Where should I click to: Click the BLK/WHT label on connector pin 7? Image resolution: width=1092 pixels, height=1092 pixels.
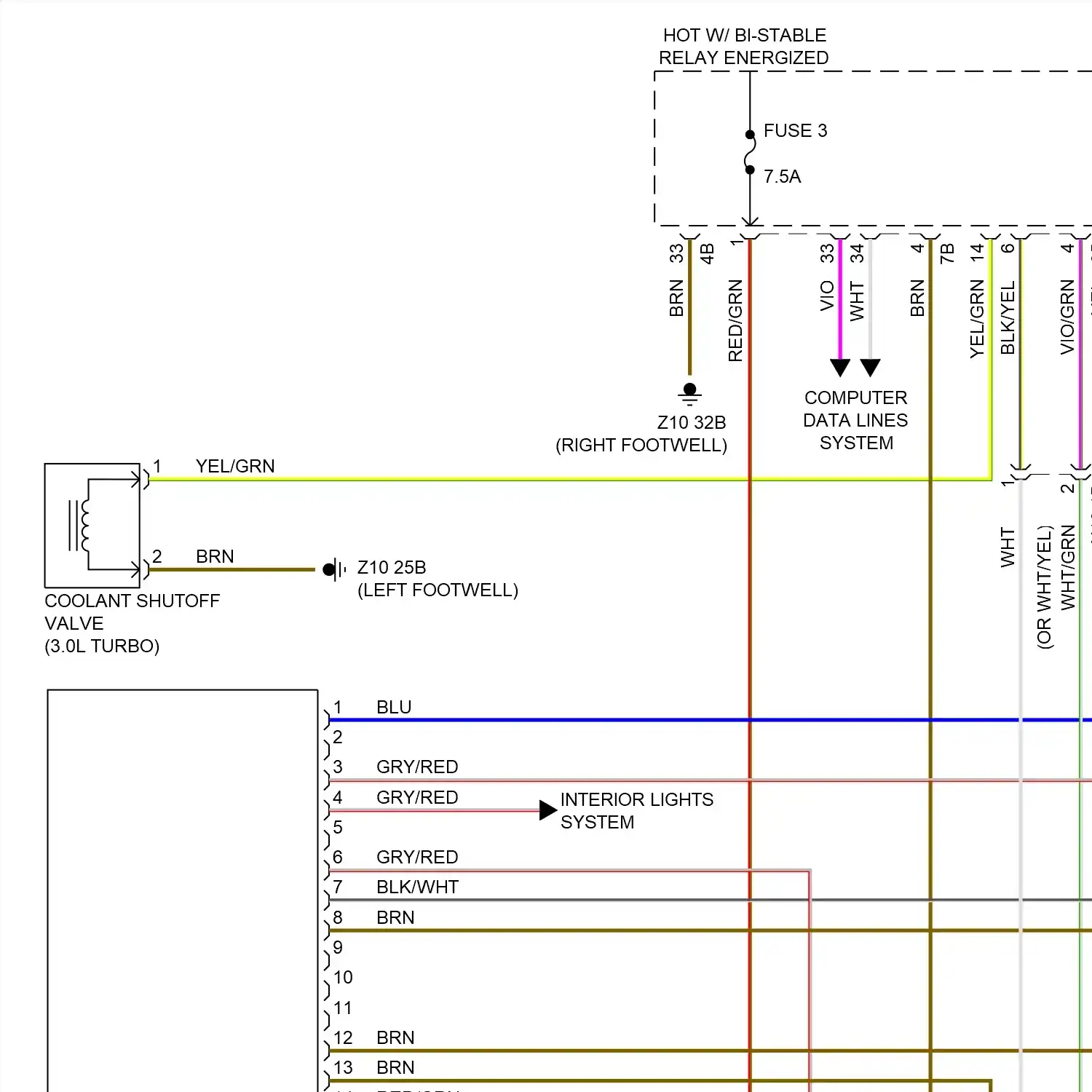[417, 887]
